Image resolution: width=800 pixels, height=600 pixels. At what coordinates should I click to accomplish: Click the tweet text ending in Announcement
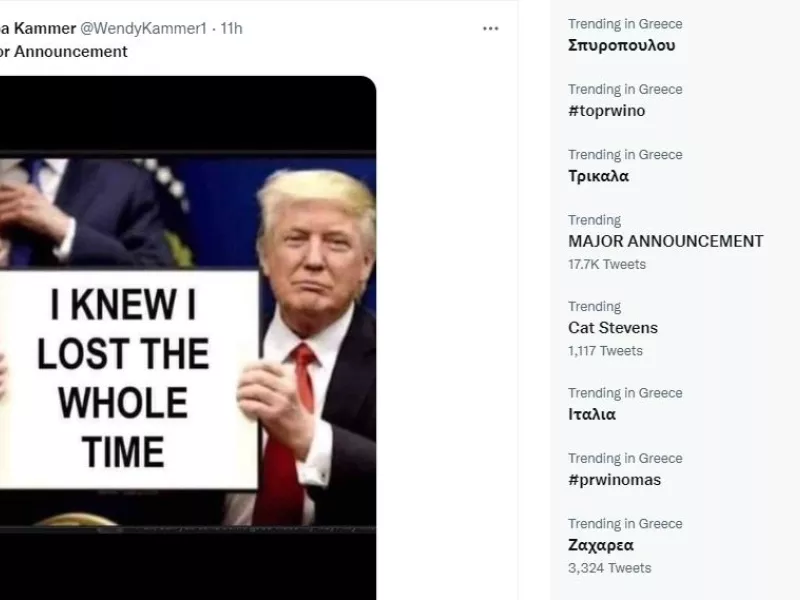coord(64,51)
